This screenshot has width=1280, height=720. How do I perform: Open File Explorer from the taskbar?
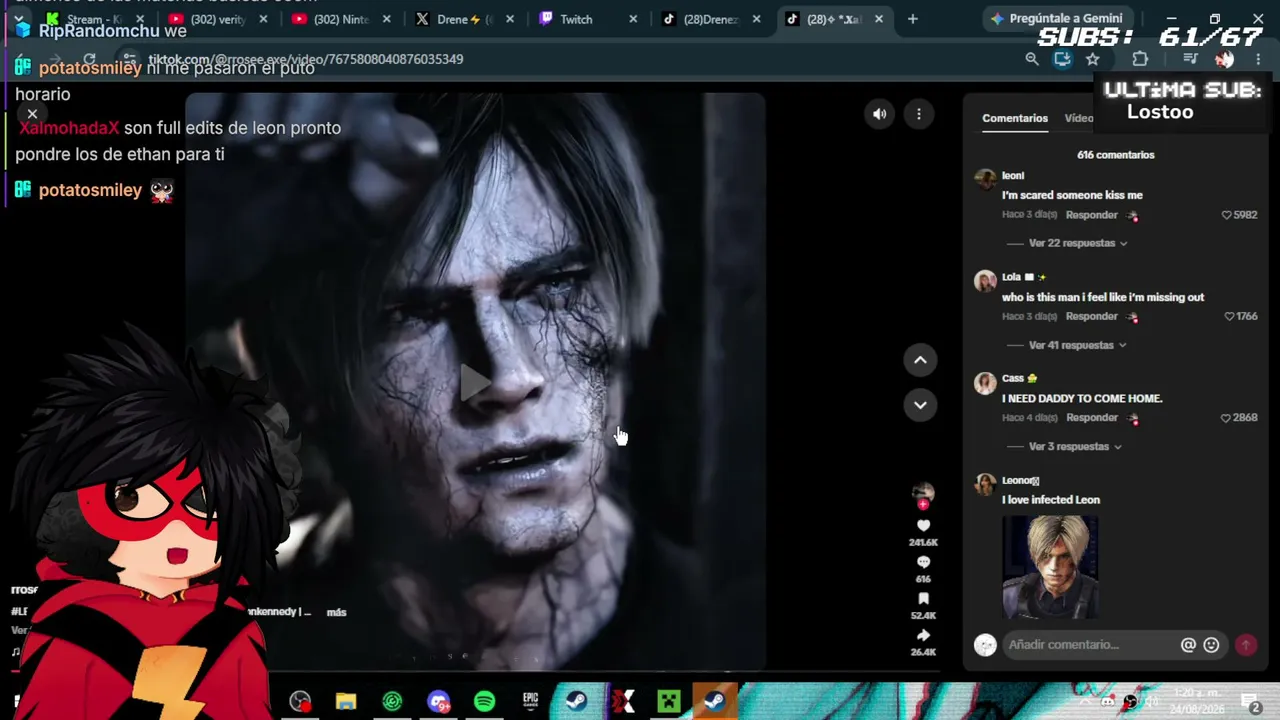(346, 702)
